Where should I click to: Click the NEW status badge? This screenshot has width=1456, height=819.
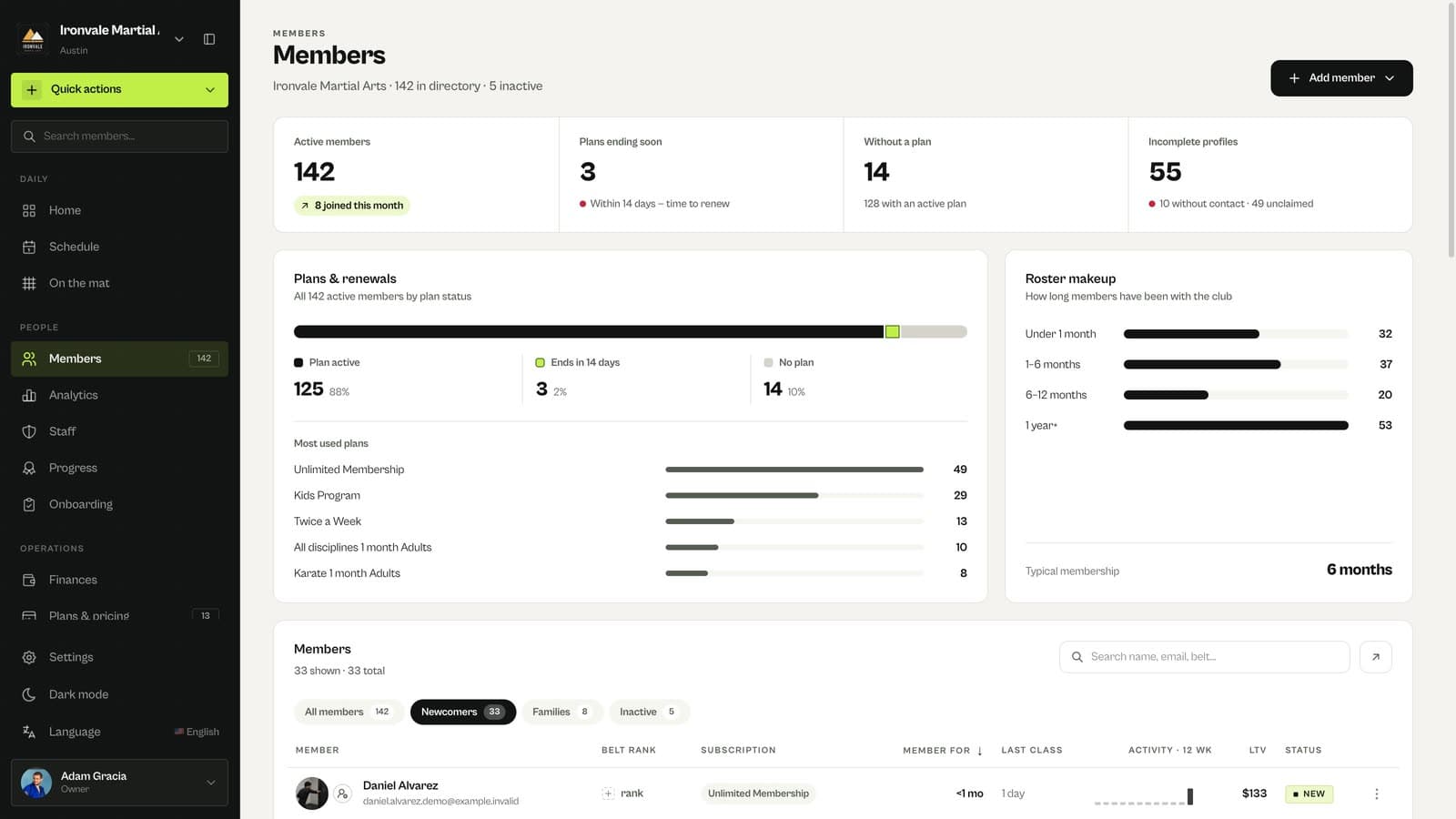(1309, 794)
